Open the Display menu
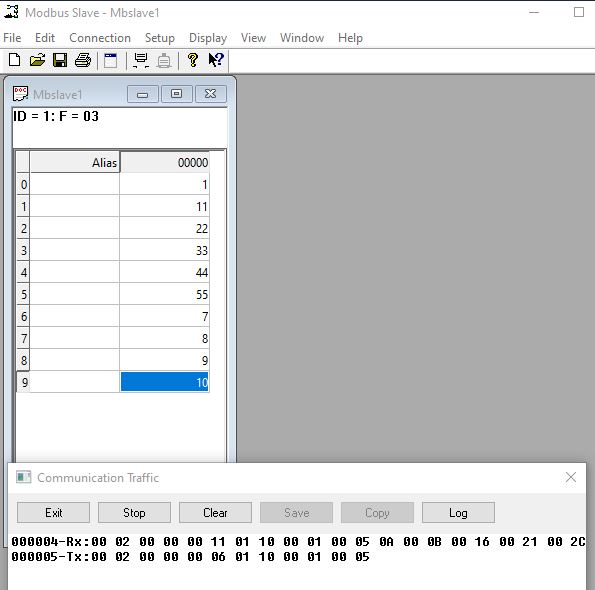Screen dimensions: 595x590 pyautogui.click(x=208, y=38)
